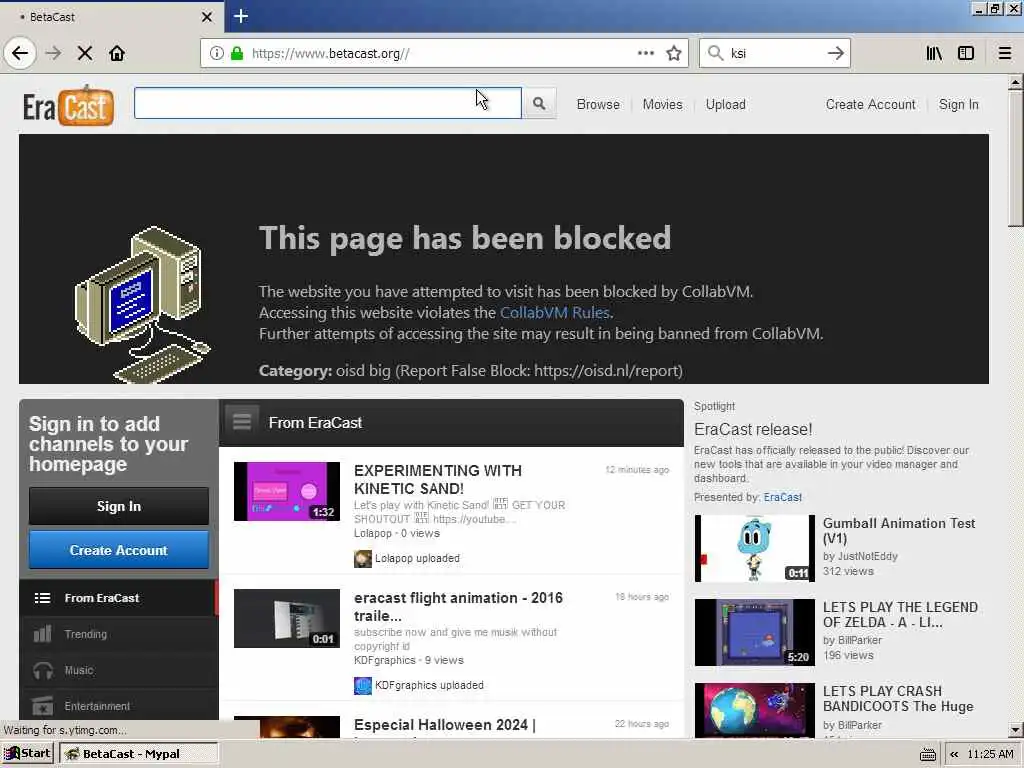Click Create Account in the top navigation
Image resolution: width=1024 pixels, height=768 pixels.
(870, 104)
